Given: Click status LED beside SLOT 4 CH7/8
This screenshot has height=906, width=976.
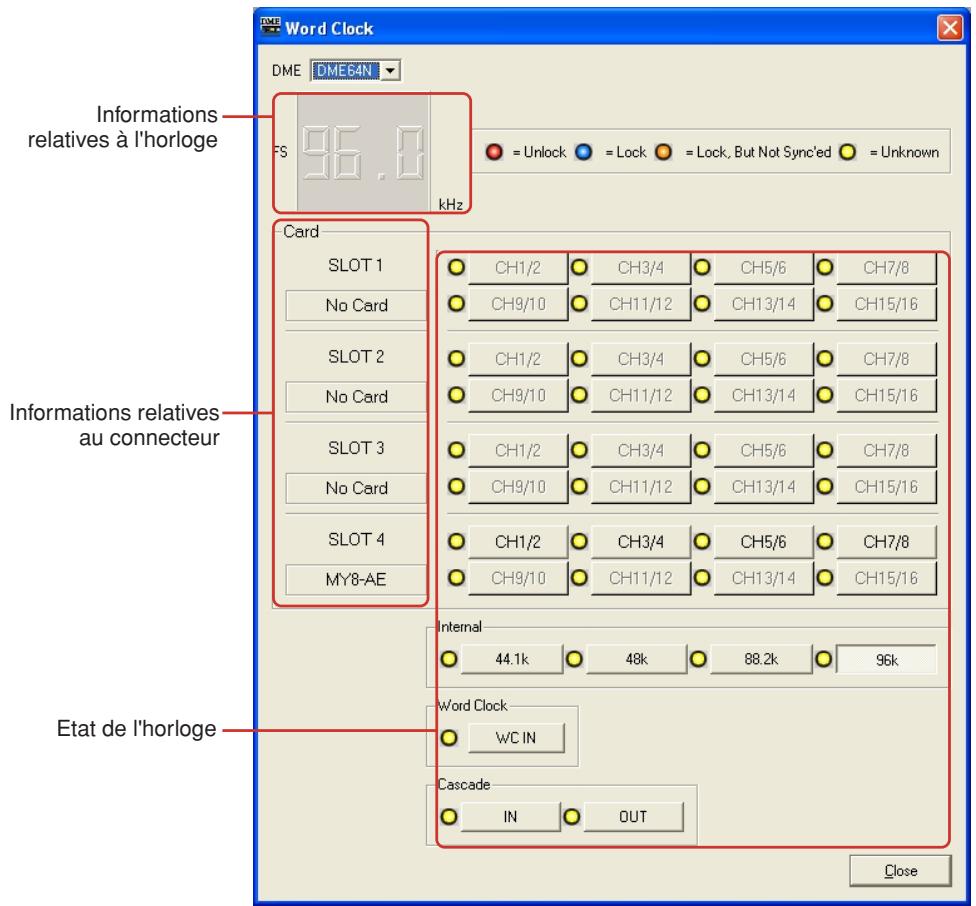Looking at the screenshot, I should [825, 541].
